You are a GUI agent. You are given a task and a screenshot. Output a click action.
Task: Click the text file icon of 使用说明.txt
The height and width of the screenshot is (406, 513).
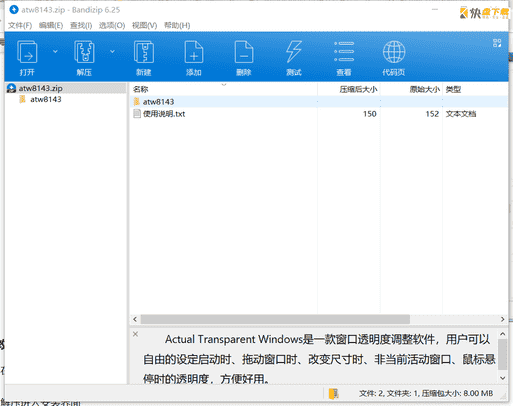click(137, 114)
